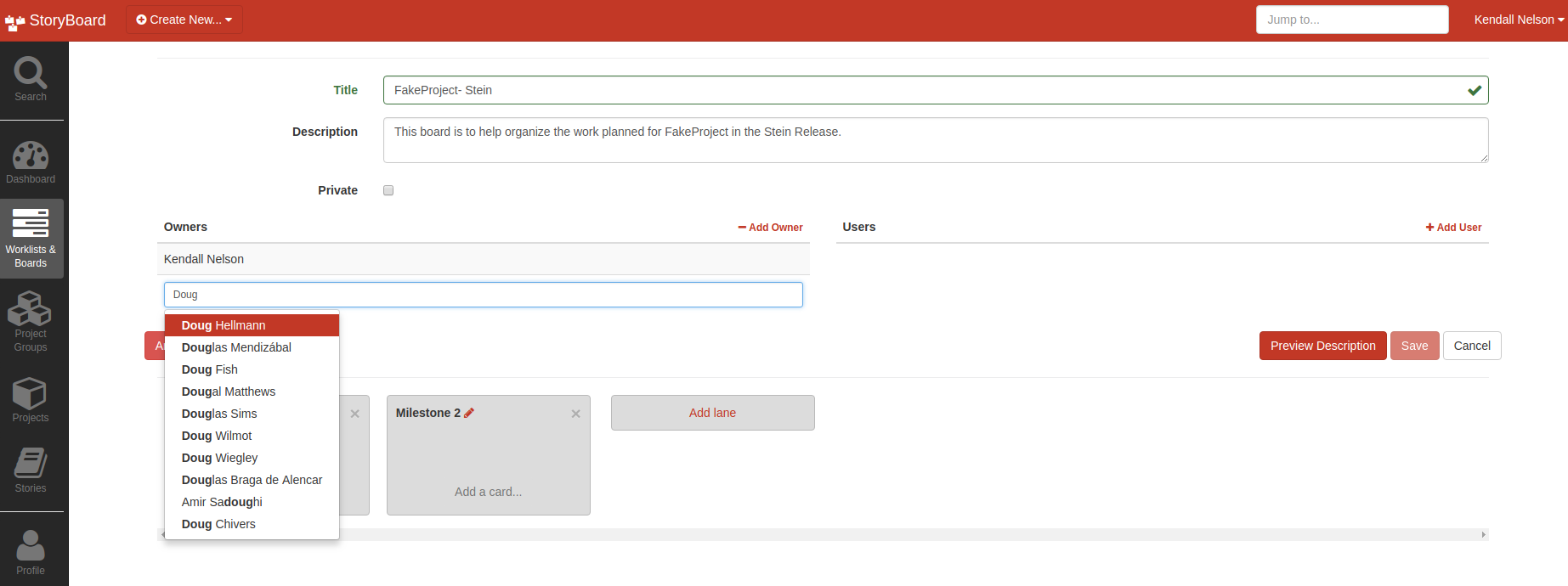Open Worklists & Boards sidebar icon
This screenshot has height=586, width=1568.
[31, 239]
